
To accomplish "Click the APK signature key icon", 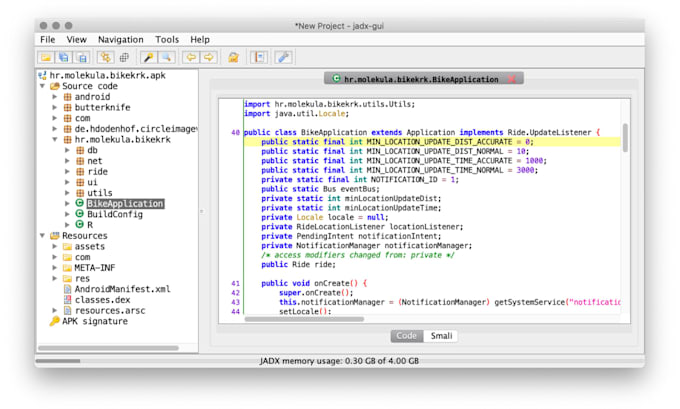I will [55, 321].
